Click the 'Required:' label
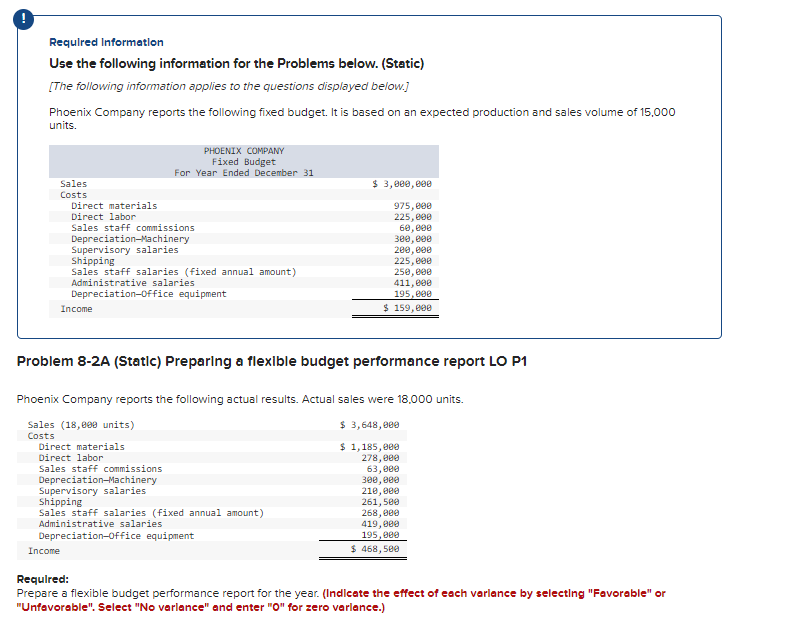 pos(43,579)
